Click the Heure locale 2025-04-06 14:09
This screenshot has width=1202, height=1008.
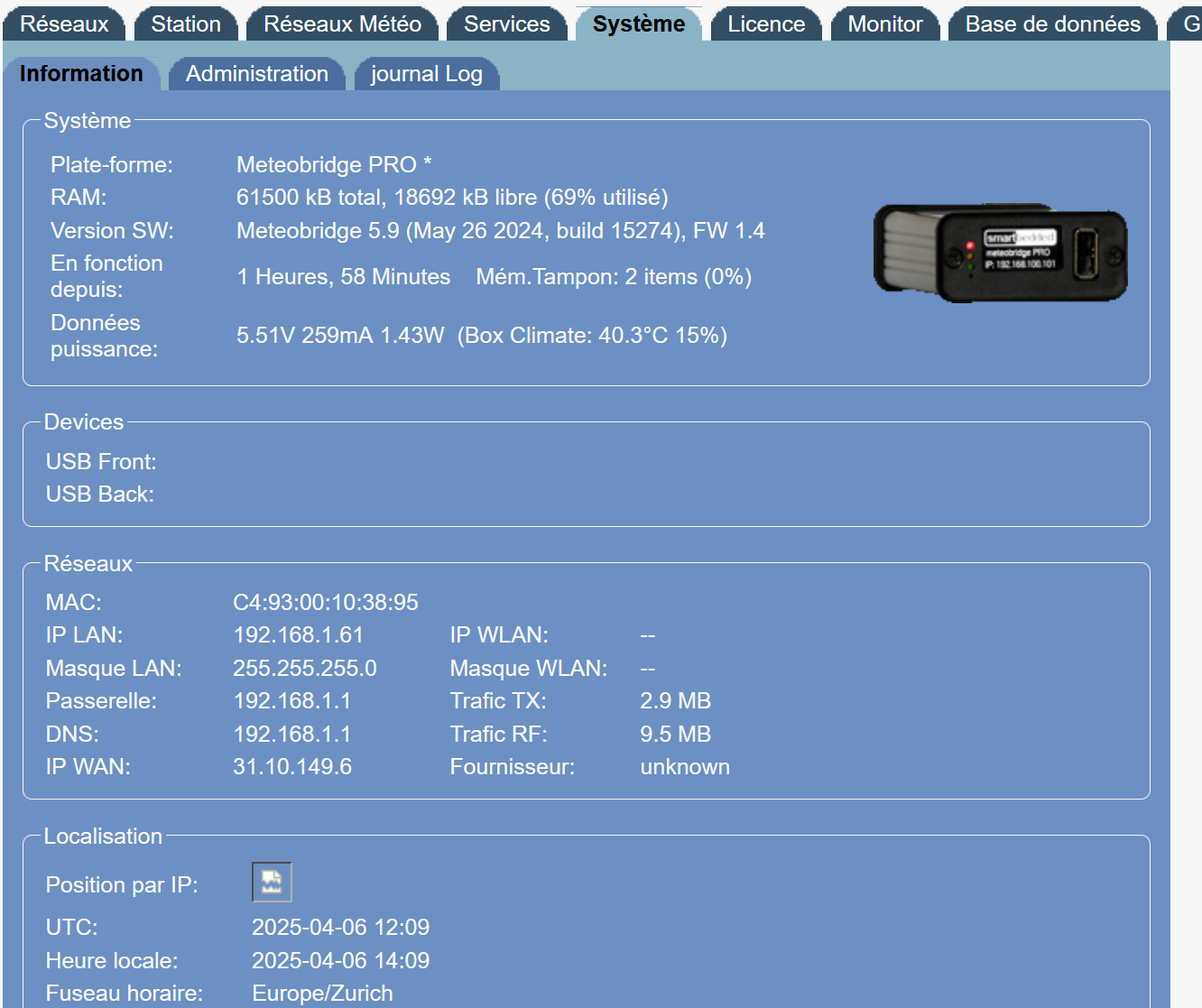tap(341, 961)
